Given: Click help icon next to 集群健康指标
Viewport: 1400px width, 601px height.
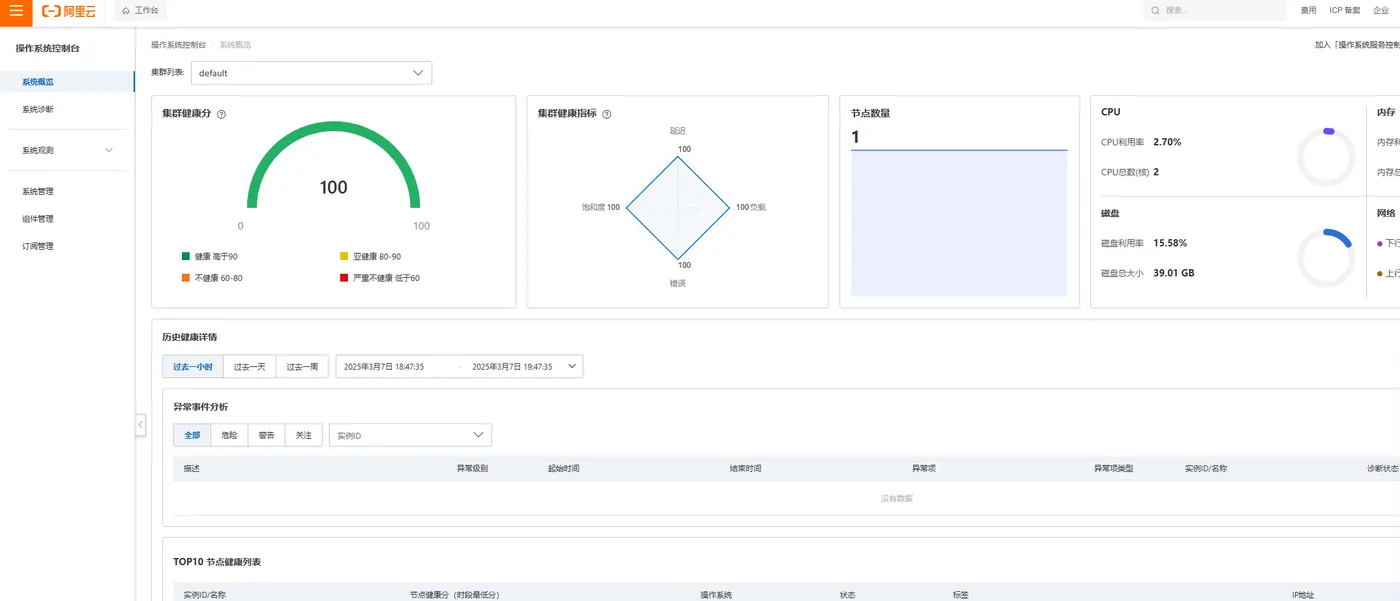Looking at the screenshot, I should pos(606,114).
